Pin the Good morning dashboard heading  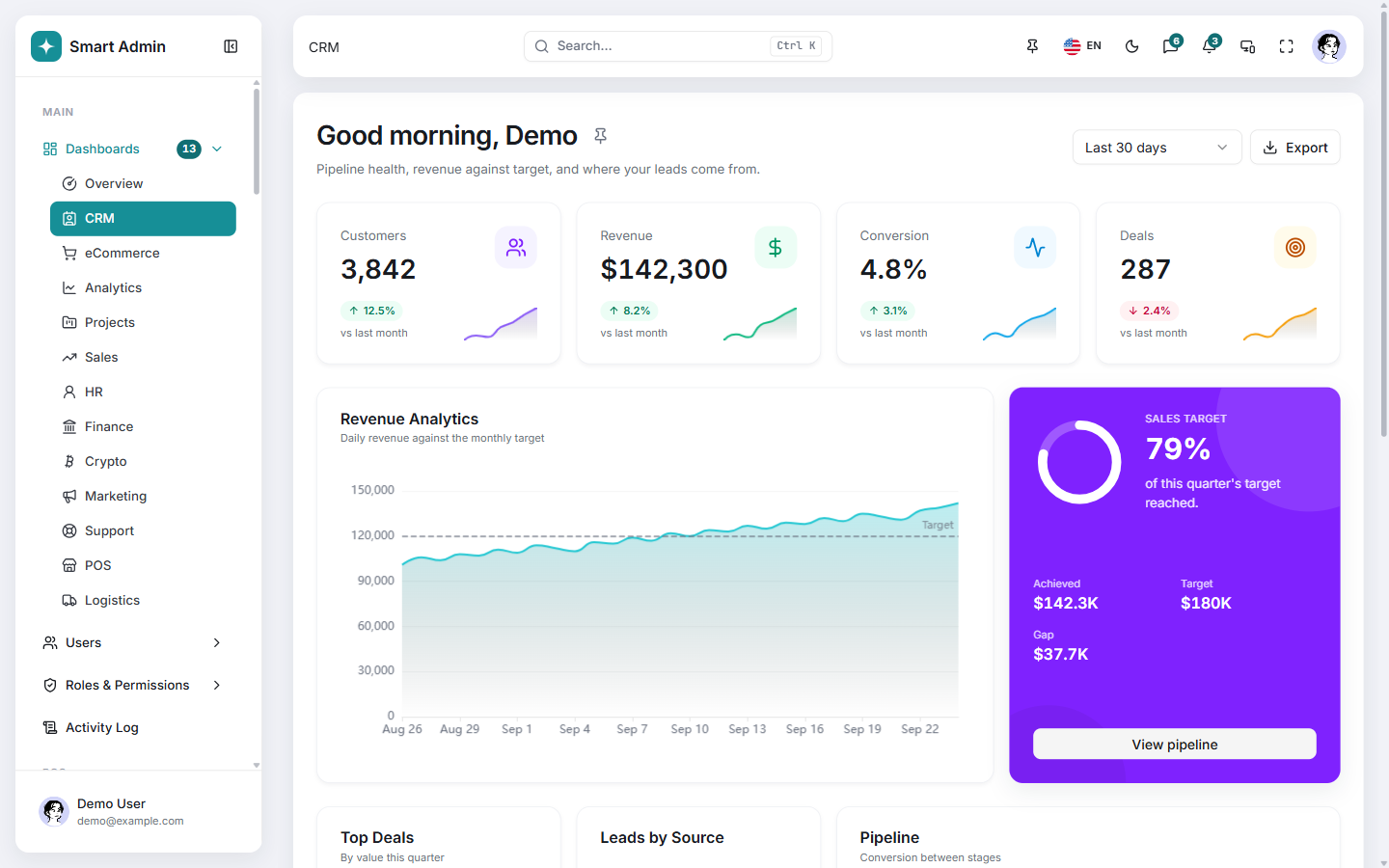click(600, 136)
